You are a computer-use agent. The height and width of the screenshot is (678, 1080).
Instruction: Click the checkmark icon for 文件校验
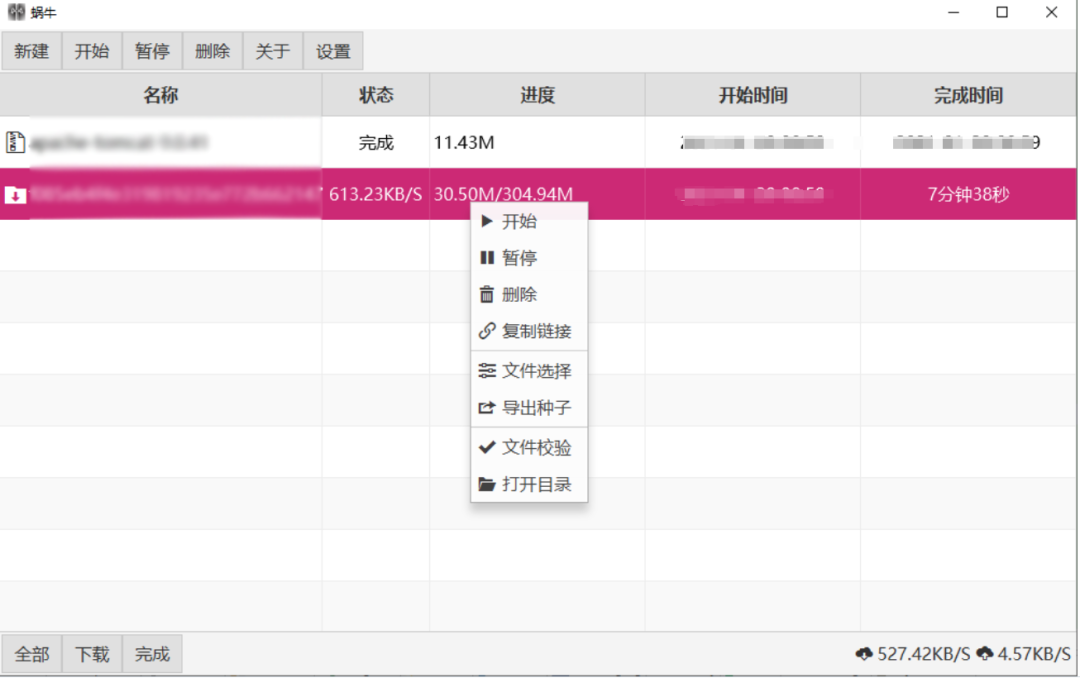(487, 447)
